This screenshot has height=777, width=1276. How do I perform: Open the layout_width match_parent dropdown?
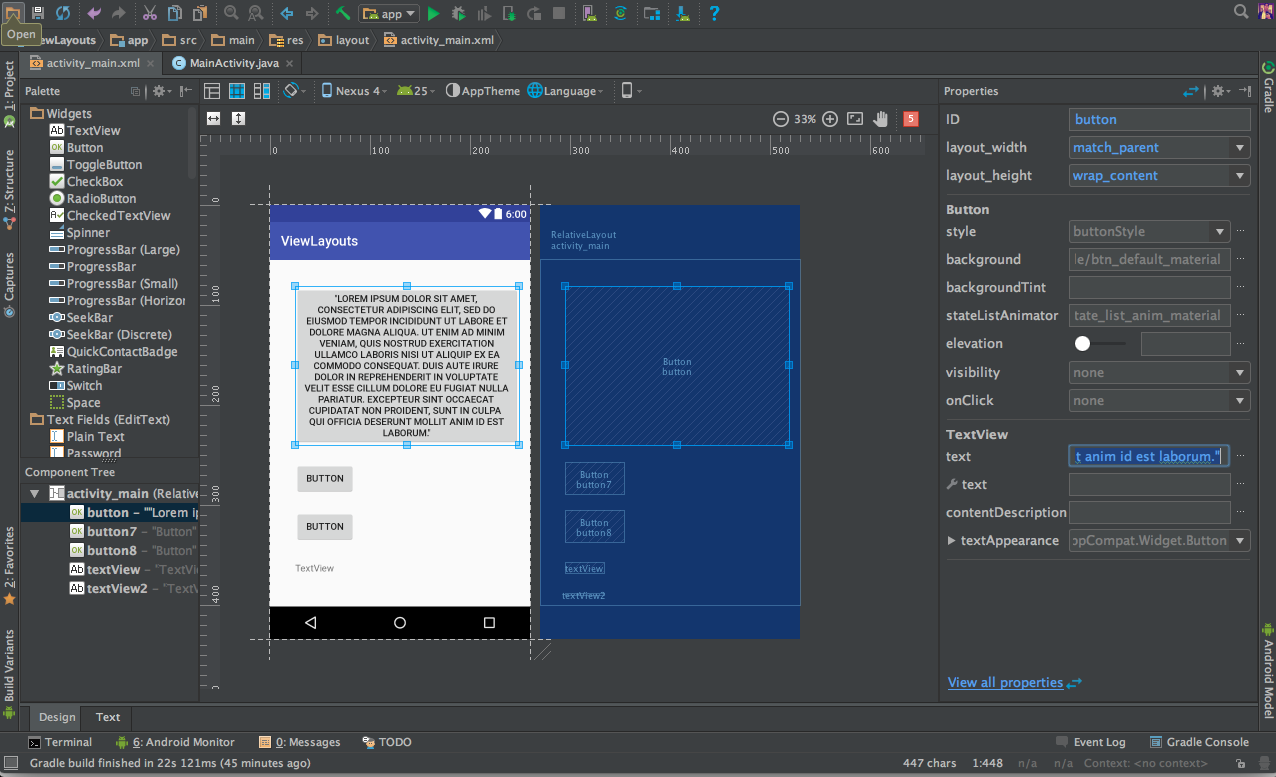(x=1158, y=147)
